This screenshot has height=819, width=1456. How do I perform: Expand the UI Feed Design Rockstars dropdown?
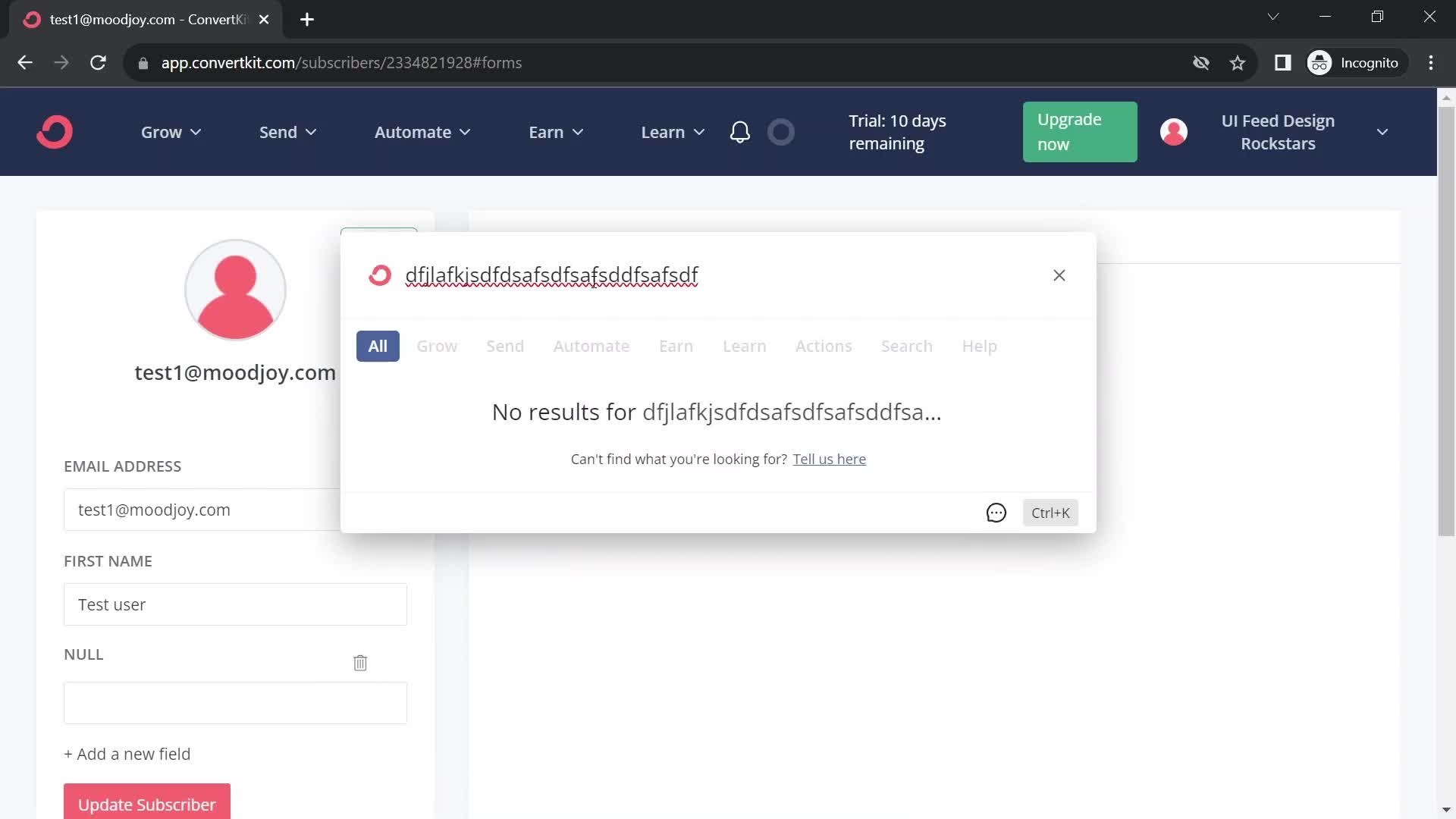pyautogui.click(x=1384, y=131)
